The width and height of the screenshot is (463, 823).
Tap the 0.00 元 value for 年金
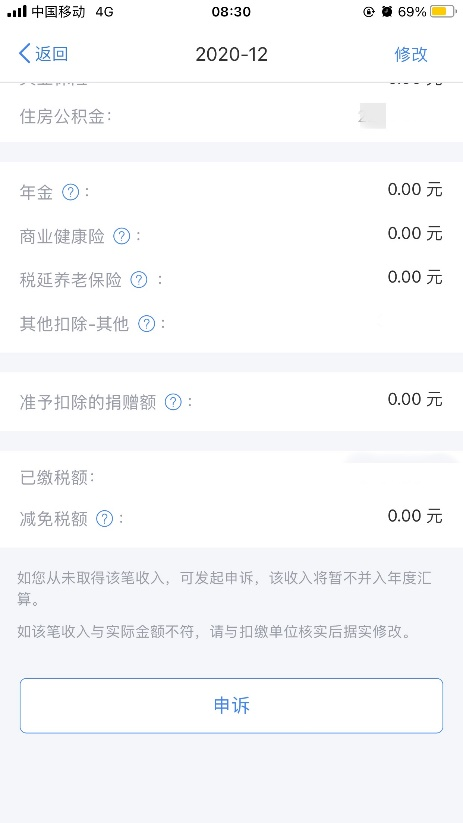pos(415,189)
